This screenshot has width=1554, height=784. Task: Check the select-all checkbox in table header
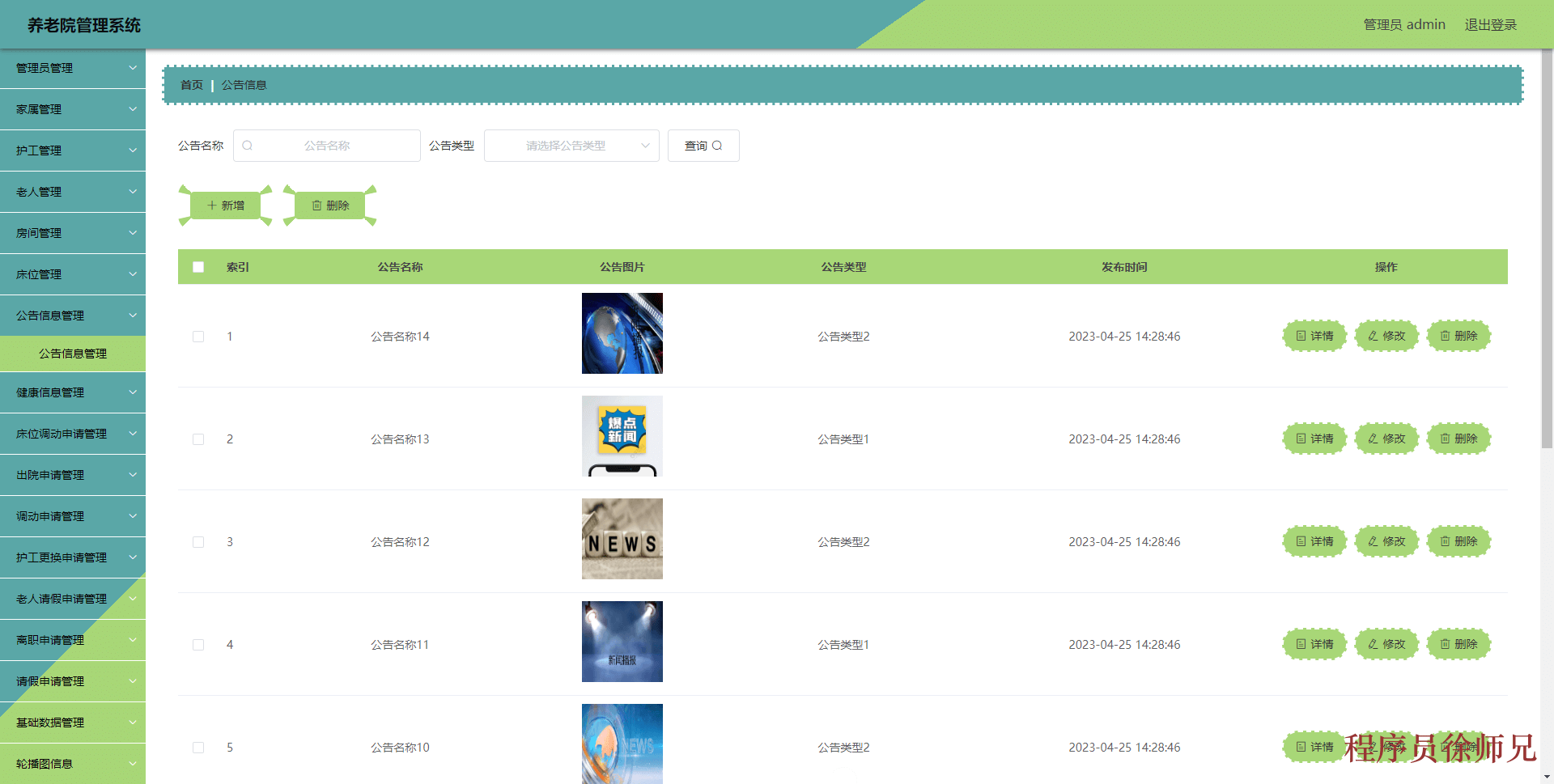point(198,266)
